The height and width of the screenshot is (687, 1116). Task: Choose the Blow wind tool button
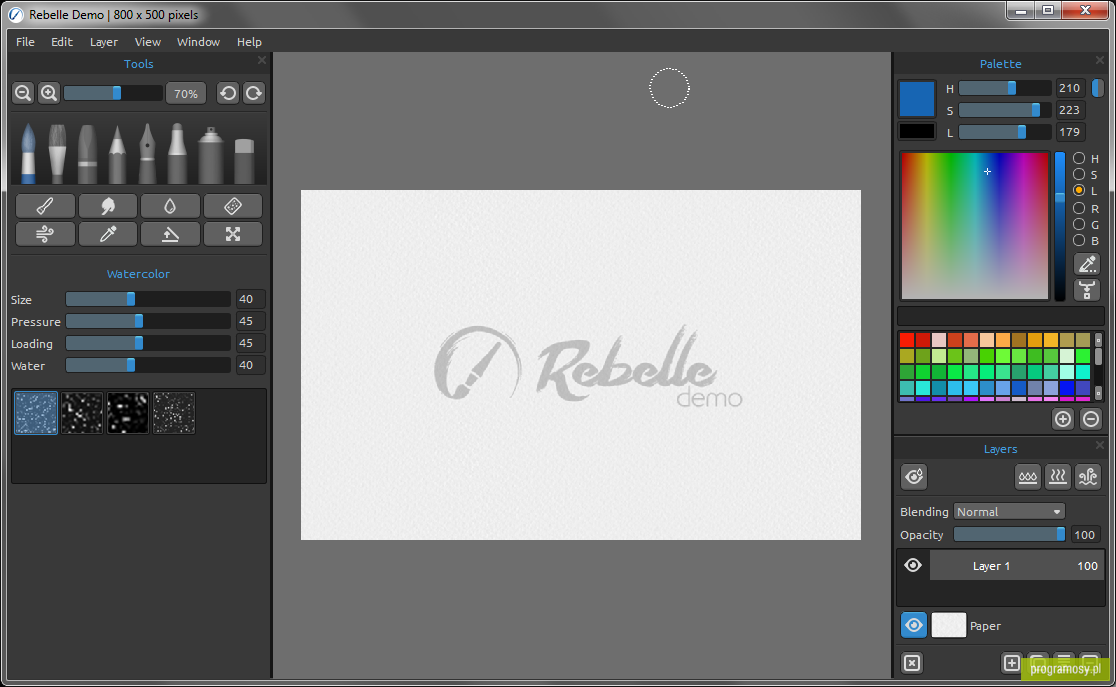pos(45,234)
